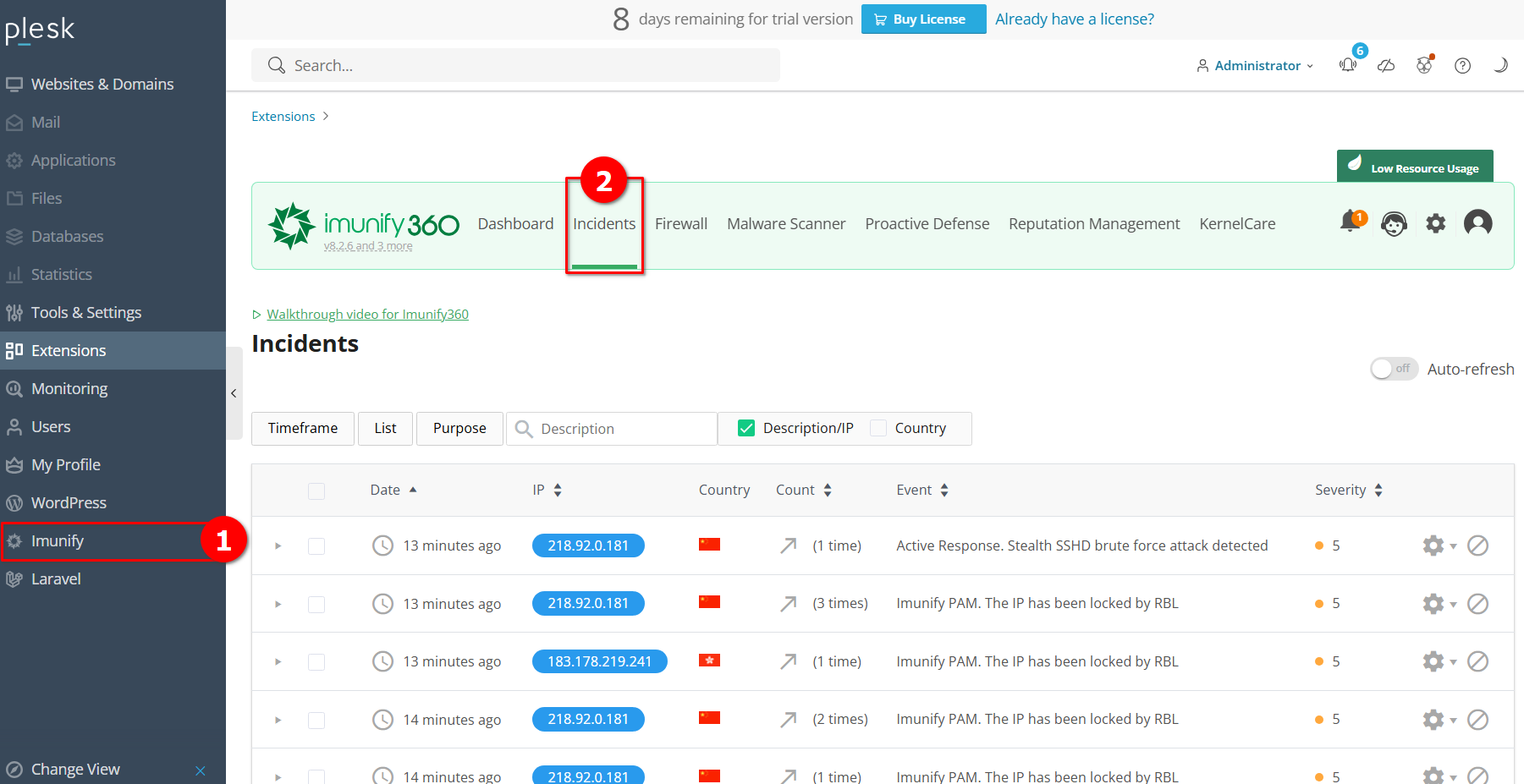Screen dimensions: 1524x784
Task: Focus the top Search field
Action: pyautogui.click(x=515, y=65)
